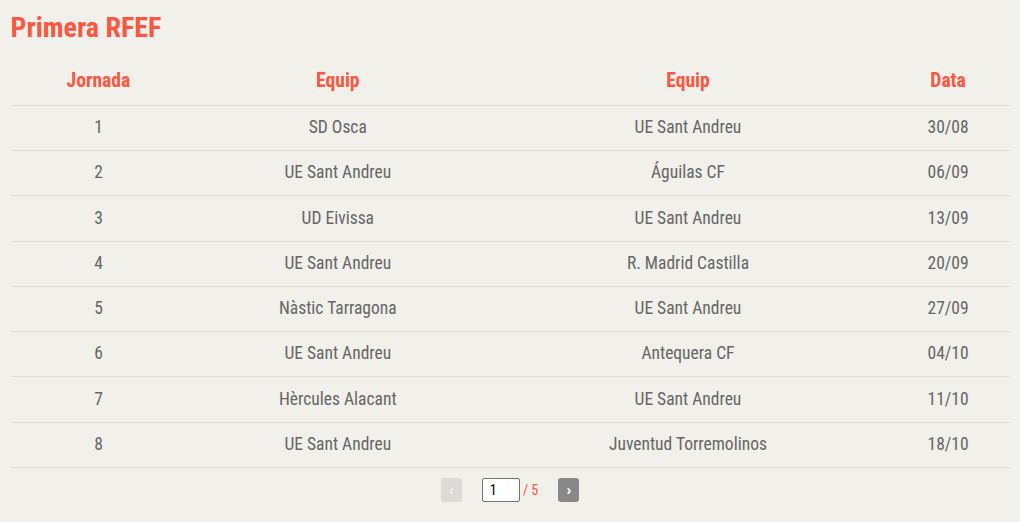Click the Nàstic Tarragona cell

click(338, 308)
